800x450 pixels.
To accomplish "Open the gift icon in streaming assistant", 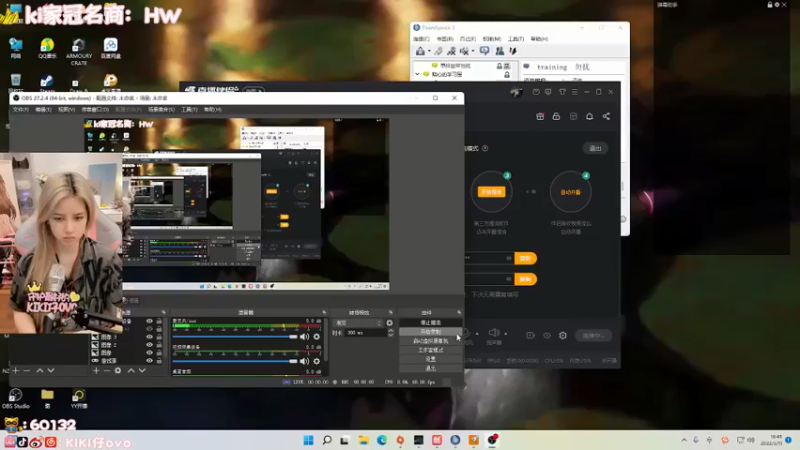I will click(x=540, y=116).
